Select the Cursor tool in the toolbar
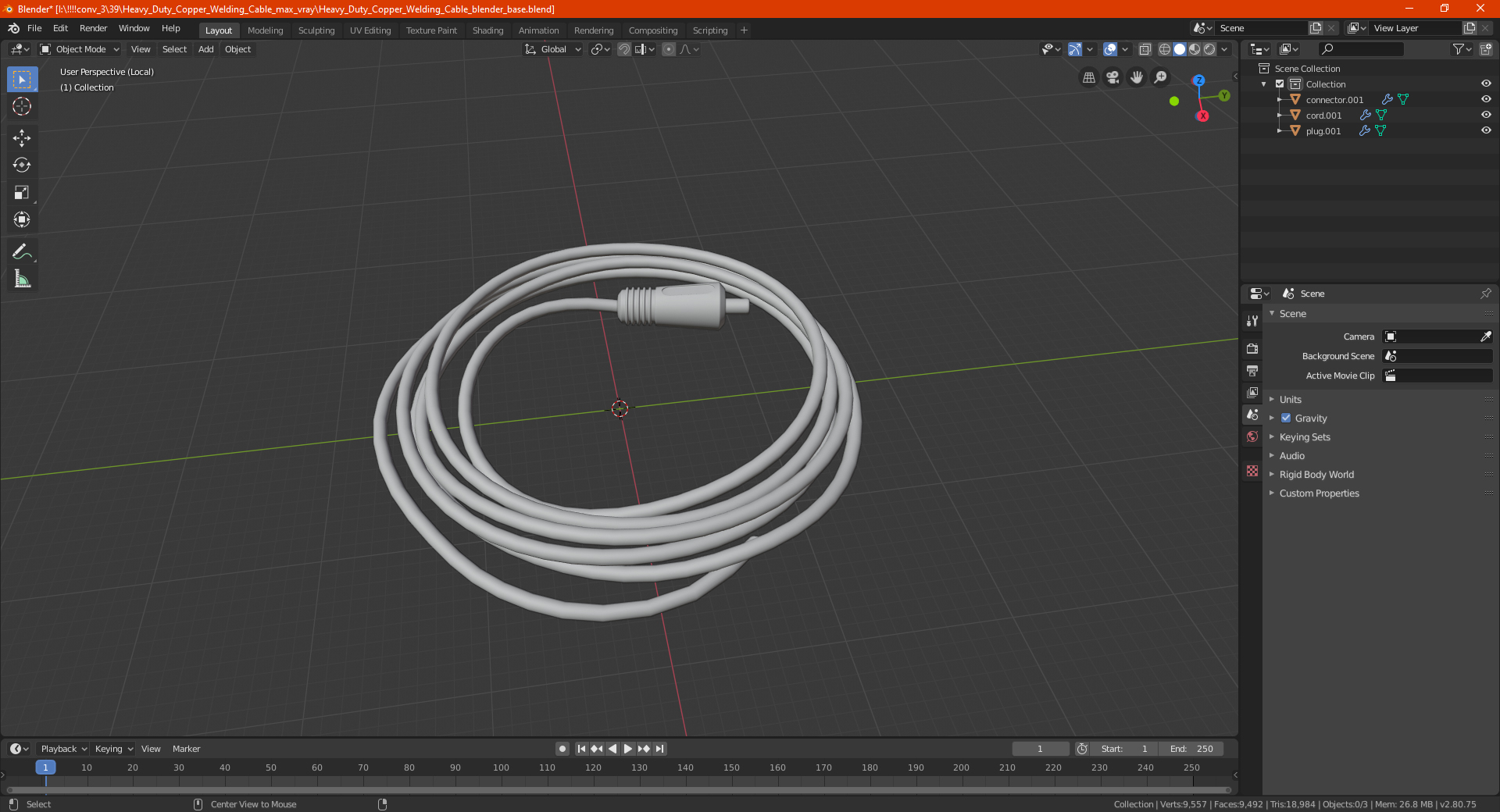 click(22, 107)
